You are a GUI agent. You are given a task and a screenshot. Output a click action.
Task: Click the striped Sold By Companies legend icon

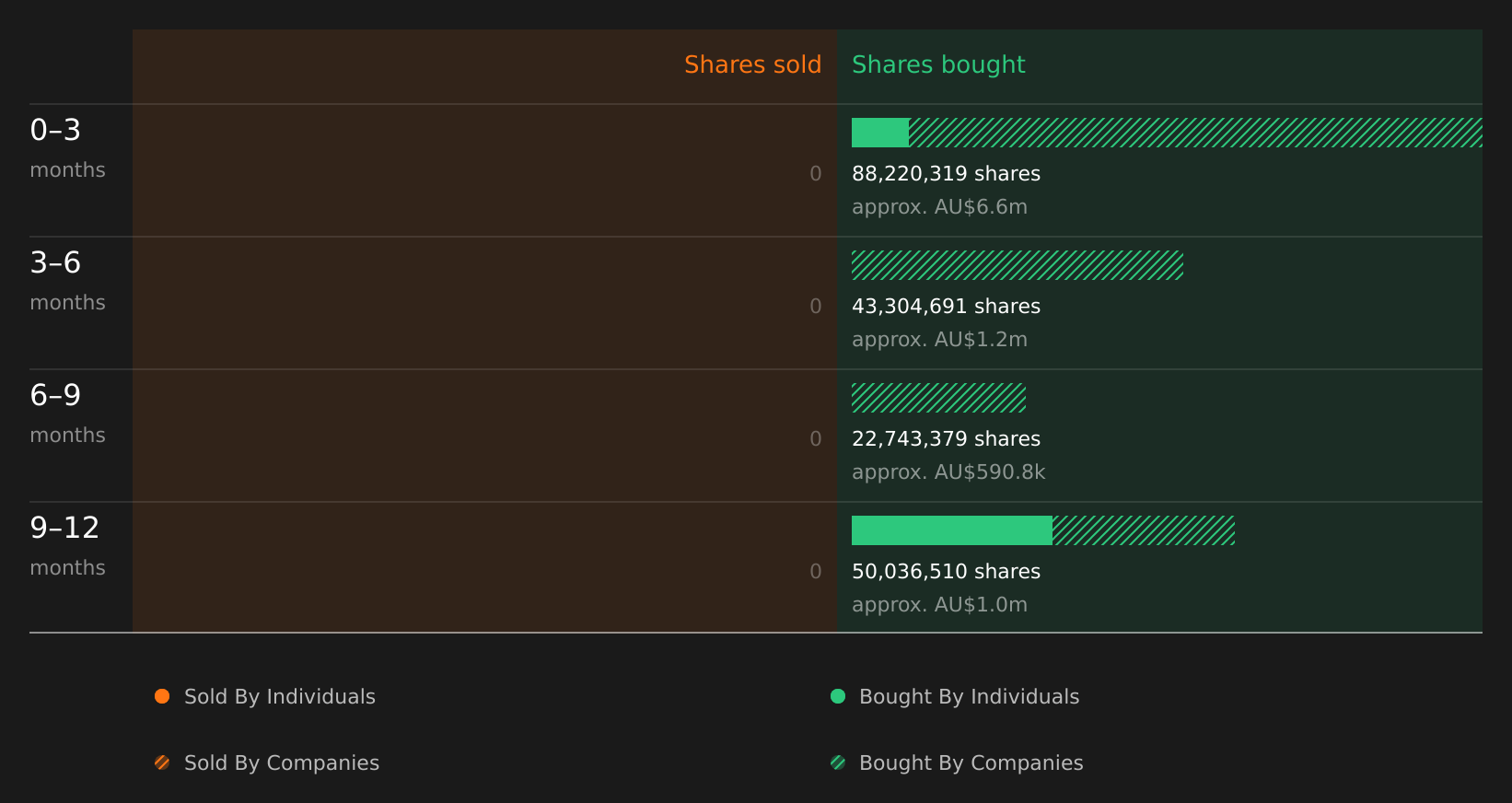[x=162, y=762]
